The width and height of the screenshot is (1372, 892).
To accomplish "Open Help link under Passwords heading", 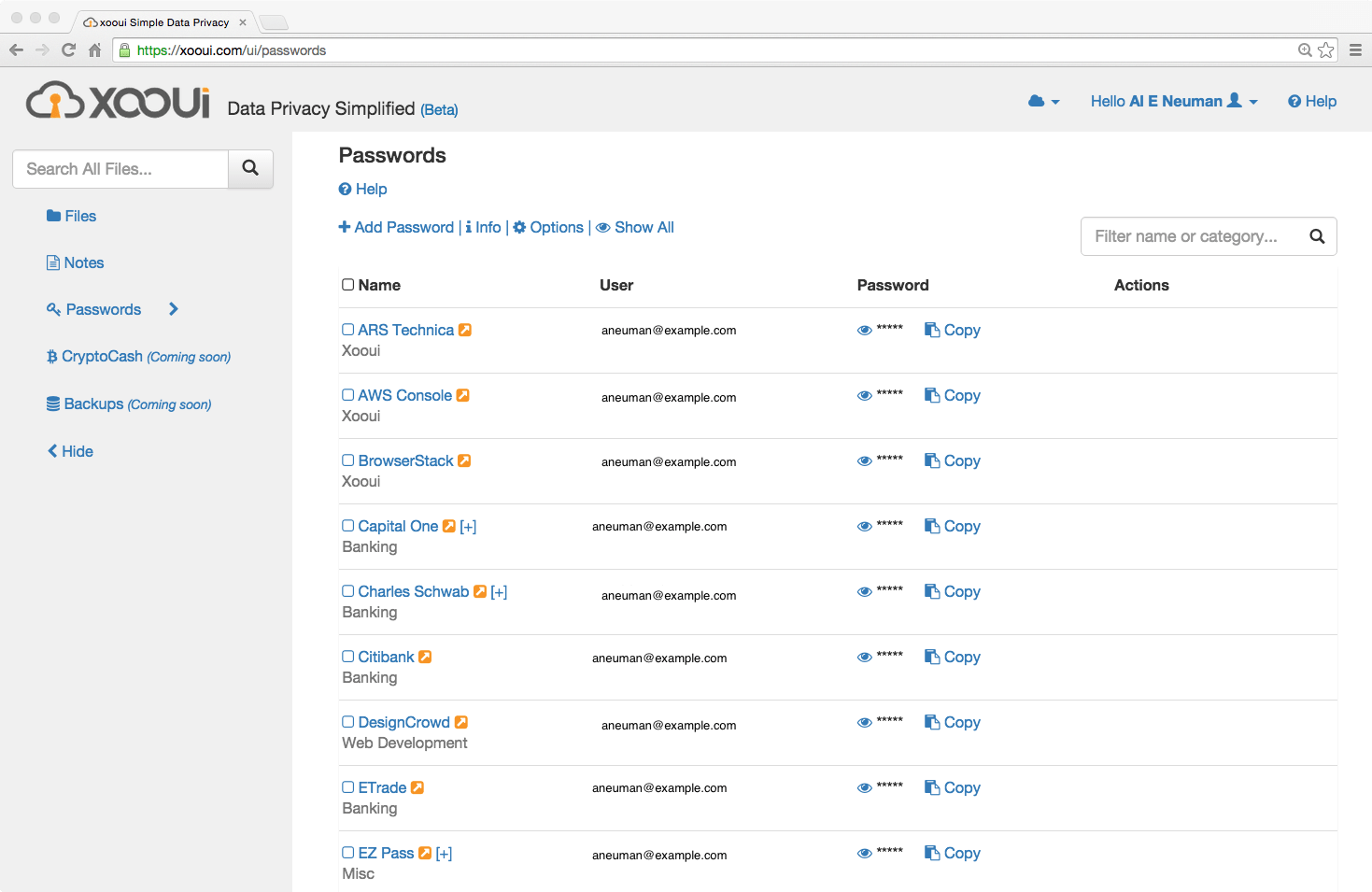I will click(362, 189).
